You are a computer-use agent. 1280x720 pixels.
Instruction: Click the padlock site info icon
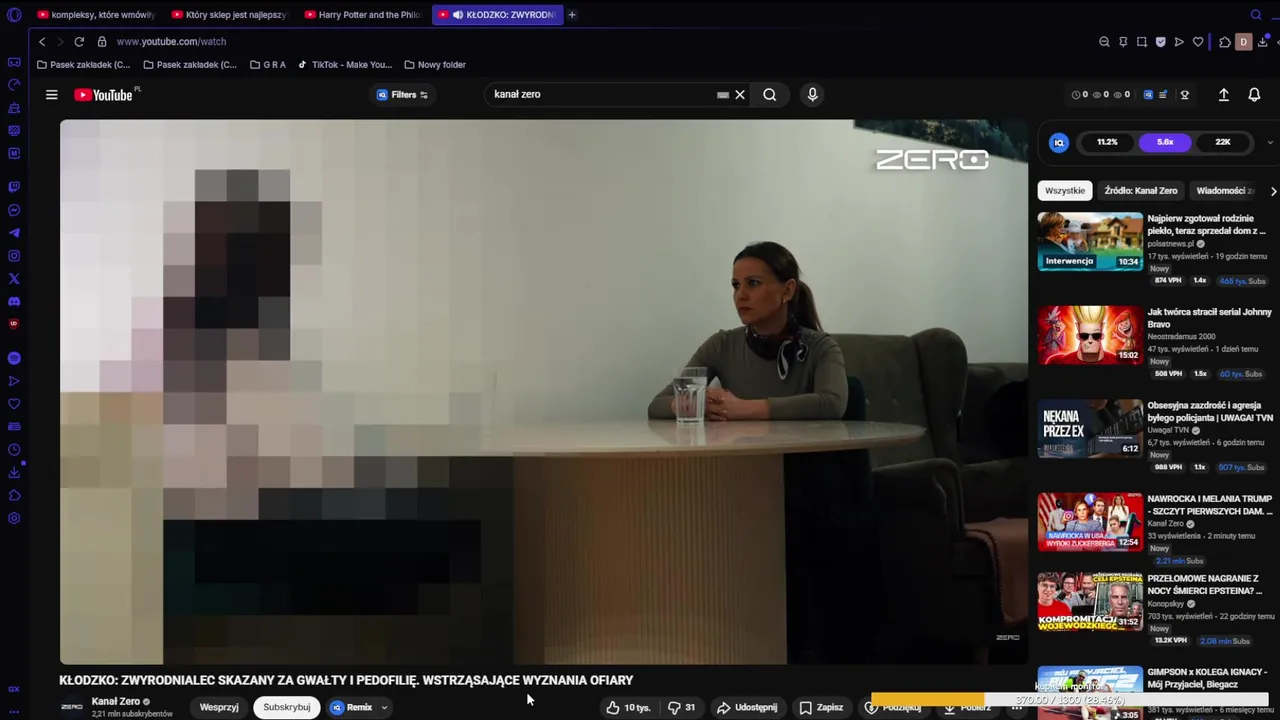(102, 42)
